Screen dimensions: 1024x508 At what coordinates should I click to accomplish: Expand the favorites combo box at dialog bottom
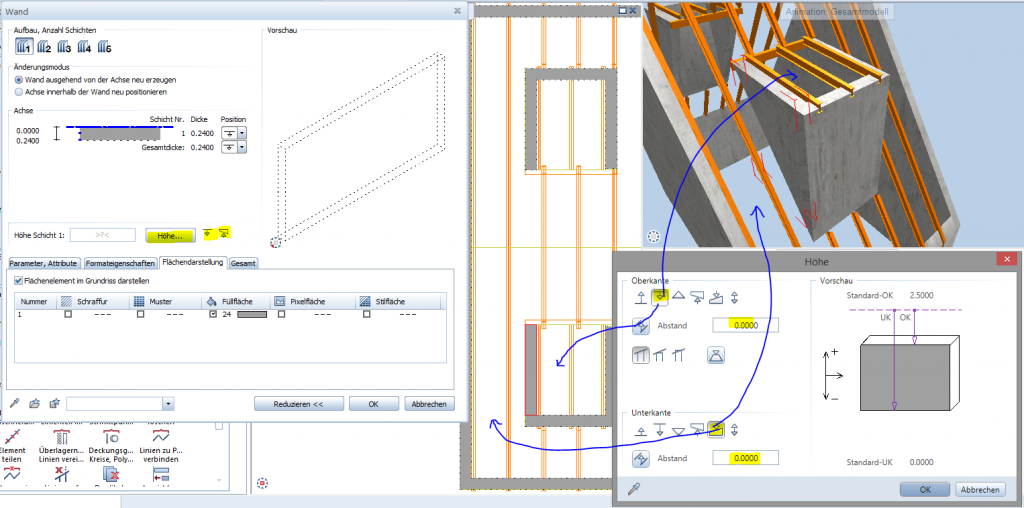point(168,404)
